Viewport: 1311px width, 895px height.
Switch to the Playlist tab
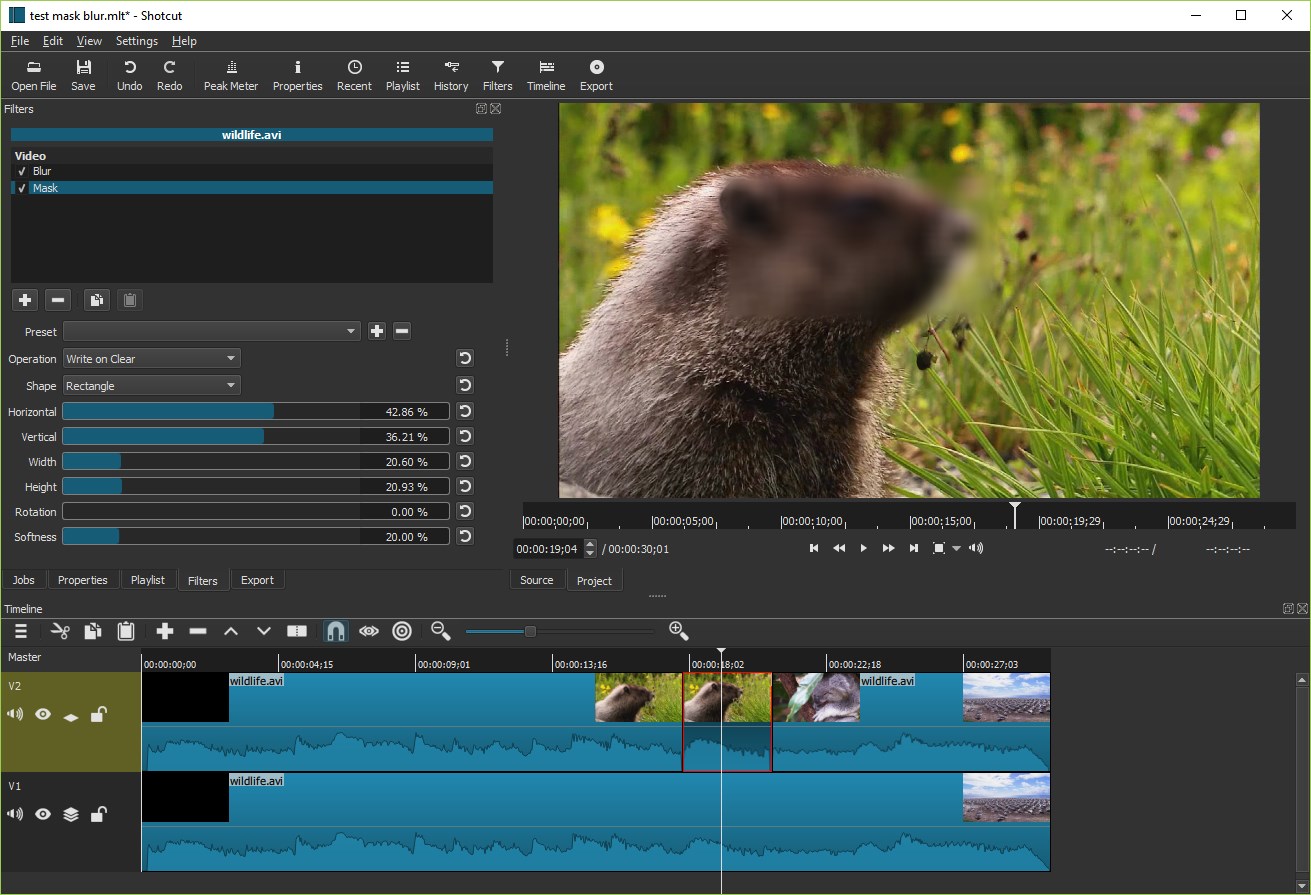point(148,580)
